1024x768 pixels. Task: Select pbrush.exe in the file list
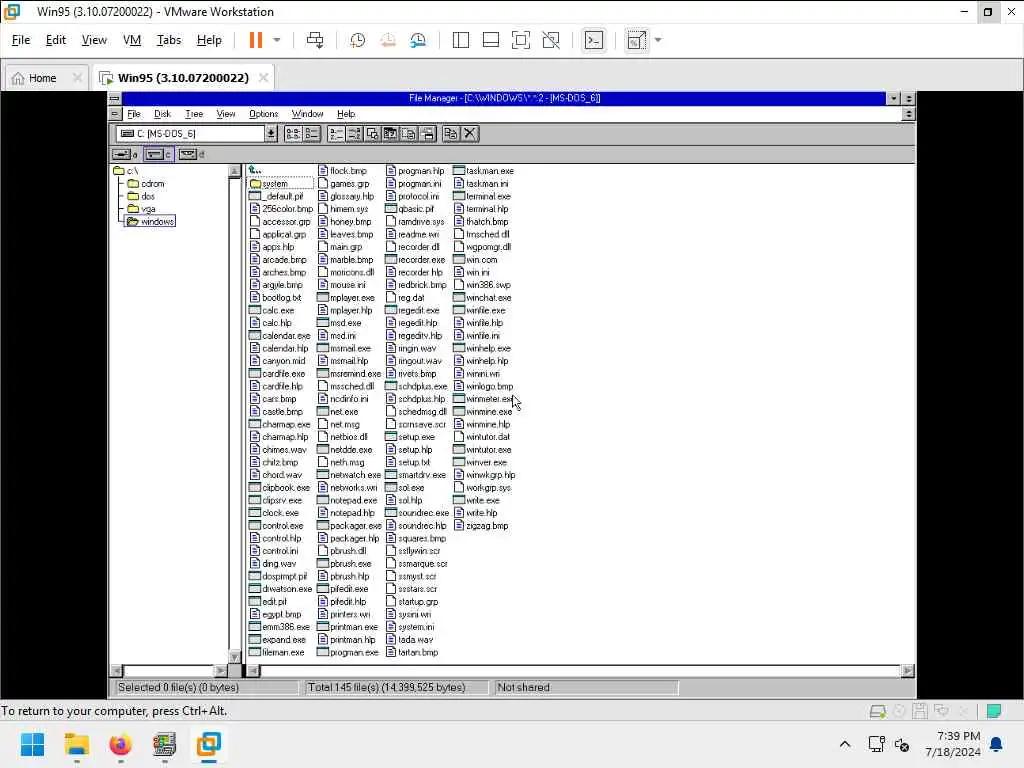click(x=345, y=564)
